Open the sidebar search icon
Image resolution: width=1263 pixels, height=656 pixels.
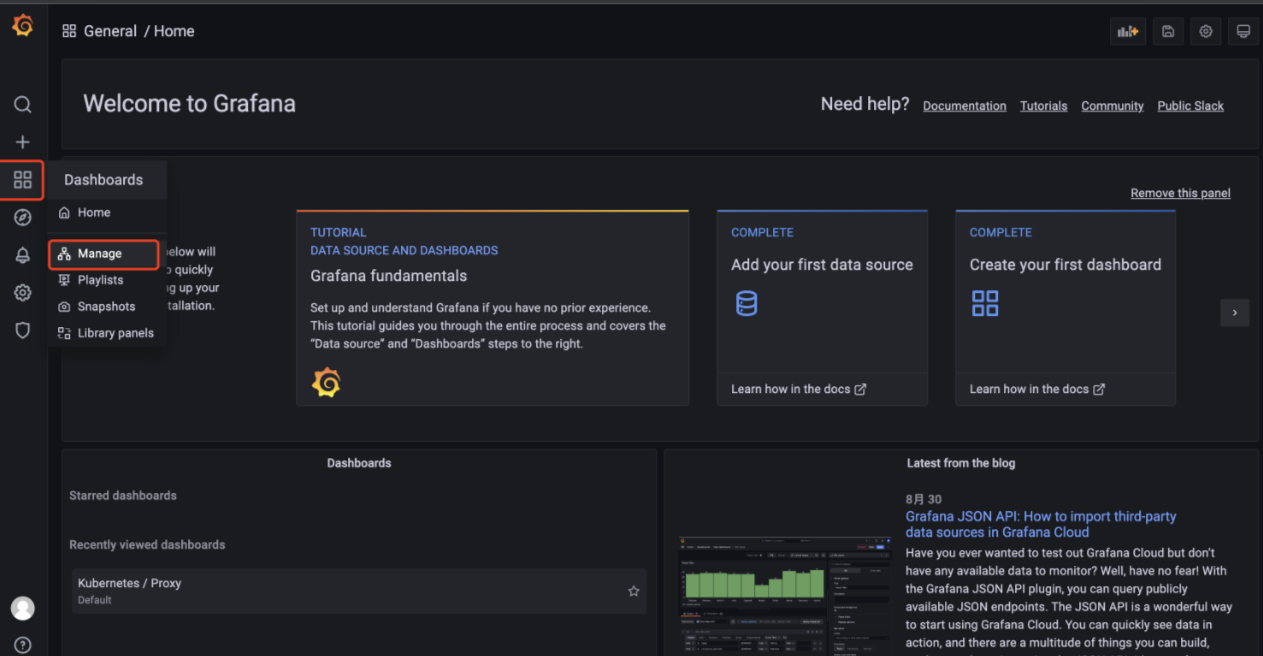tap(22, 104)
